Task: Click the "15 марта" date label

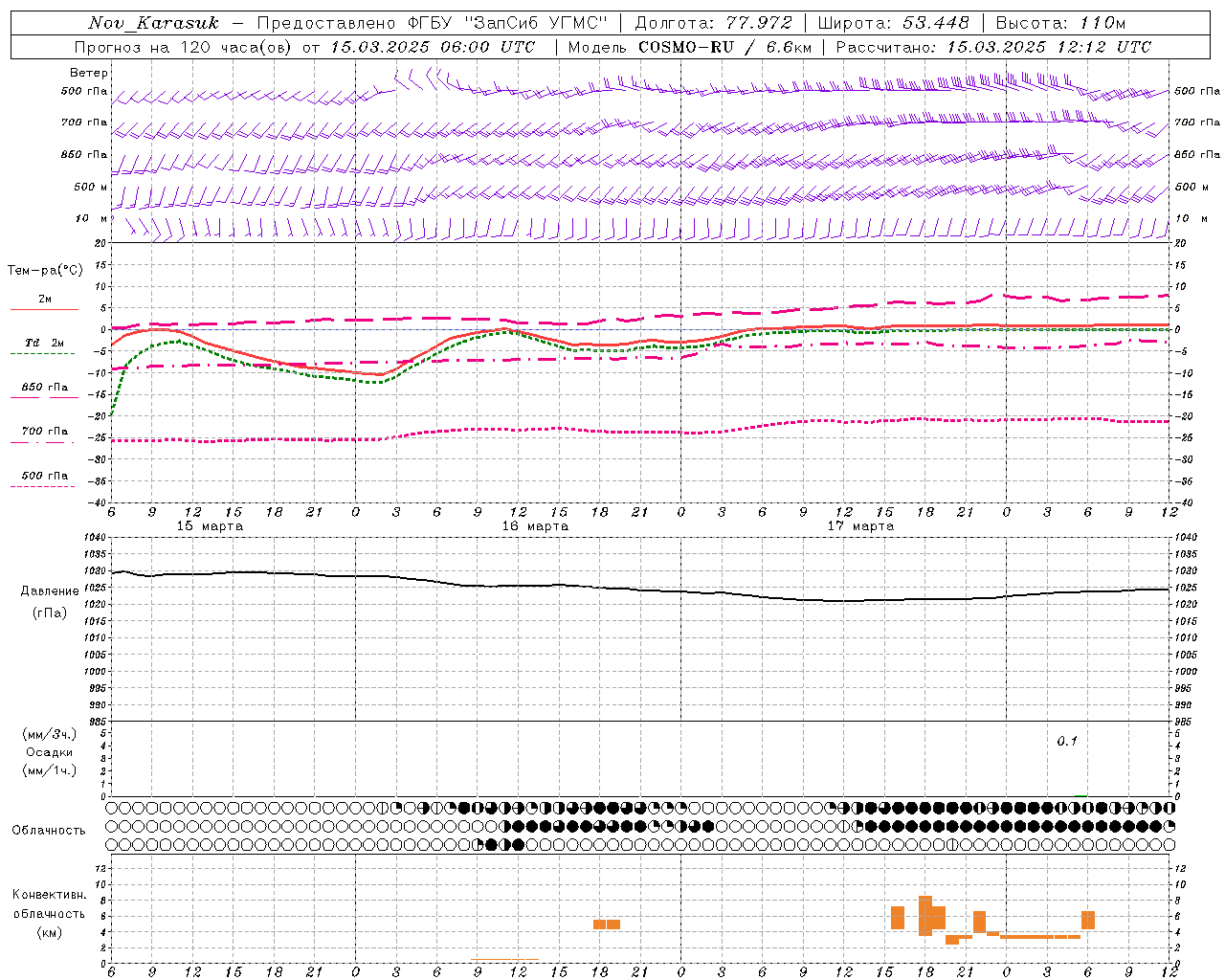Action: 211,526
